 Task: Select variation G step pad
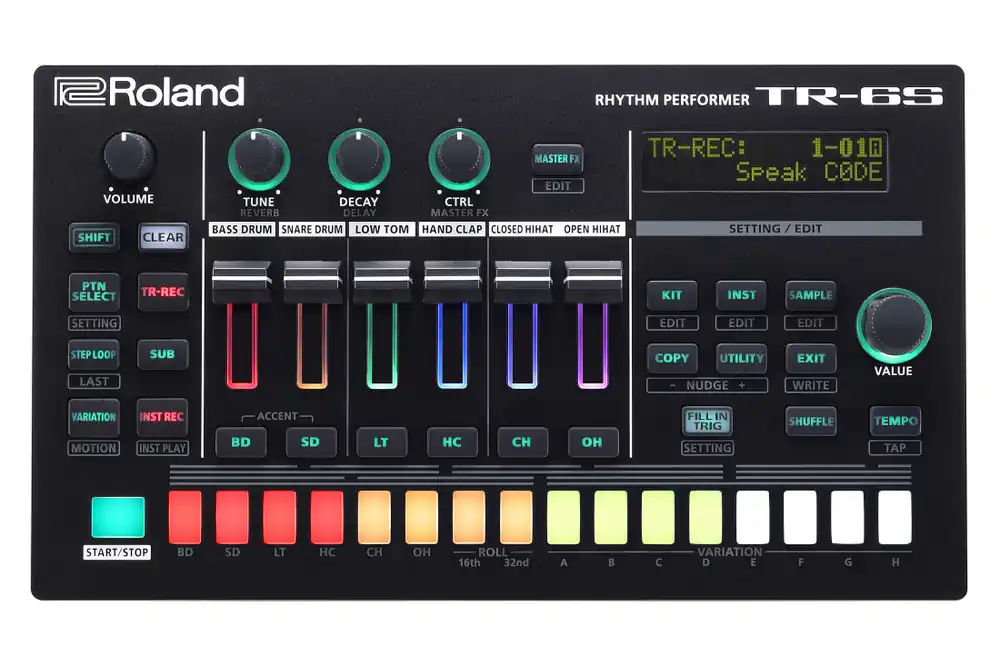[x=848, y=517]
